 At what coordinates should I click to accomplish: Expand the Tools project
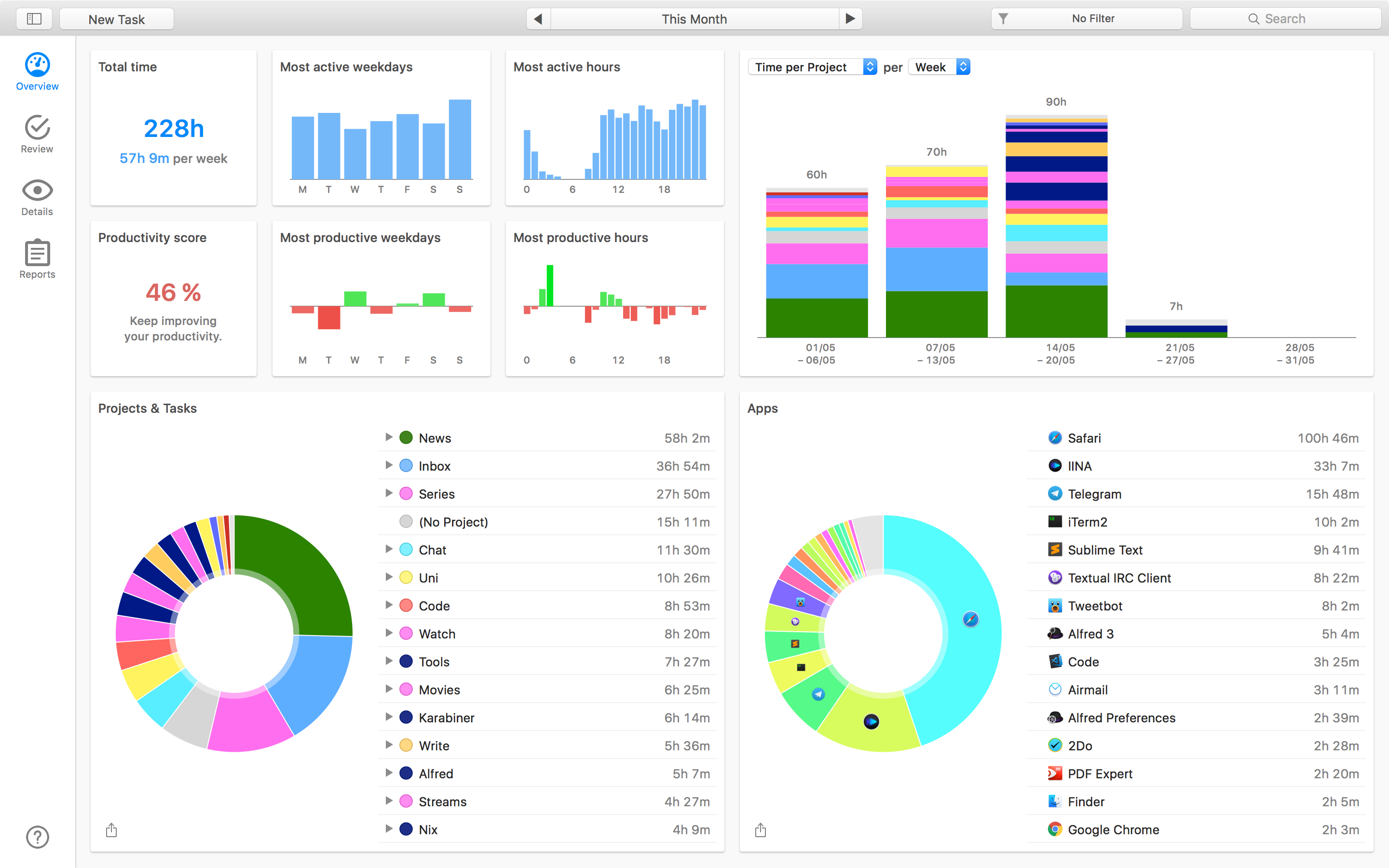tap(389, 661)
